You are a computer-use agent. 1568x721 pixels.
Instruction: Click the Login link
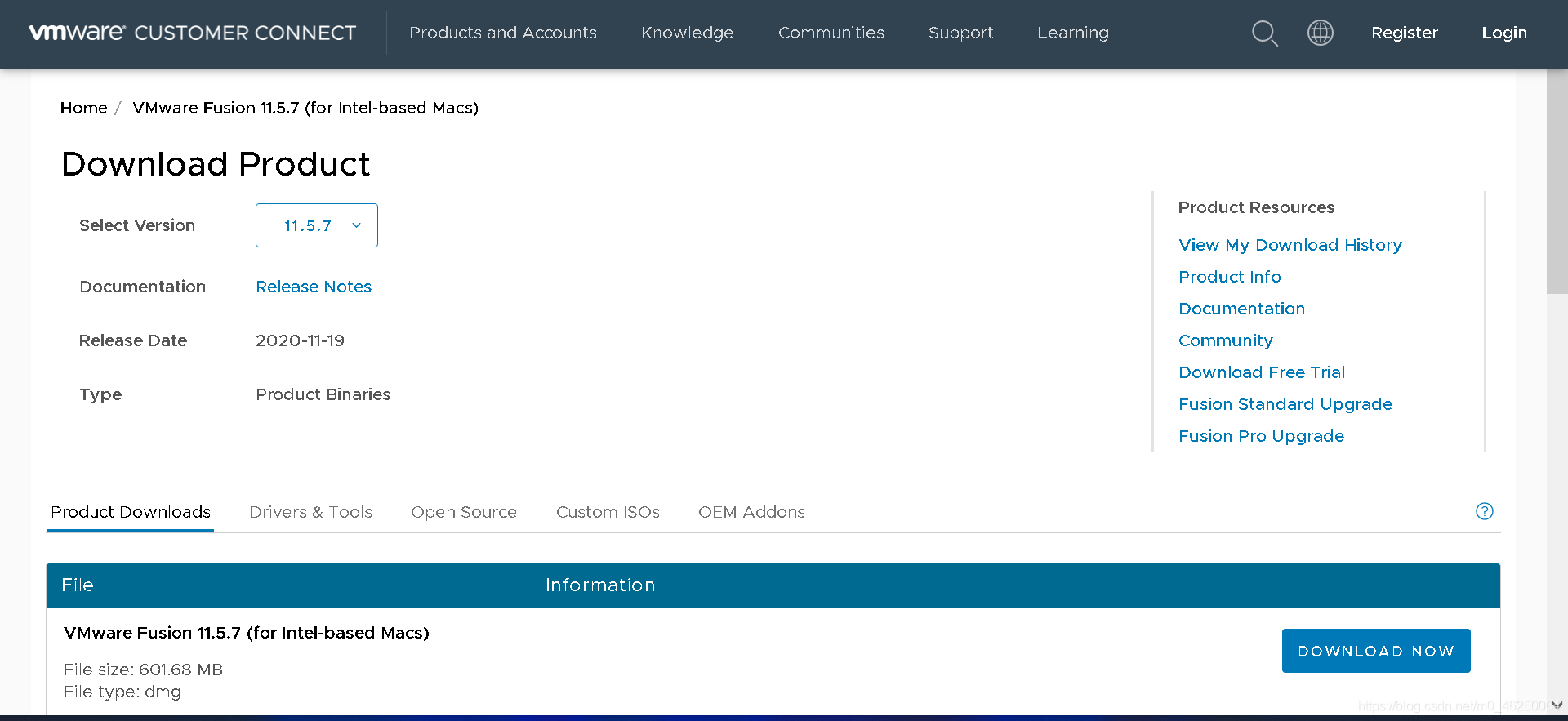coord(1504,33)
